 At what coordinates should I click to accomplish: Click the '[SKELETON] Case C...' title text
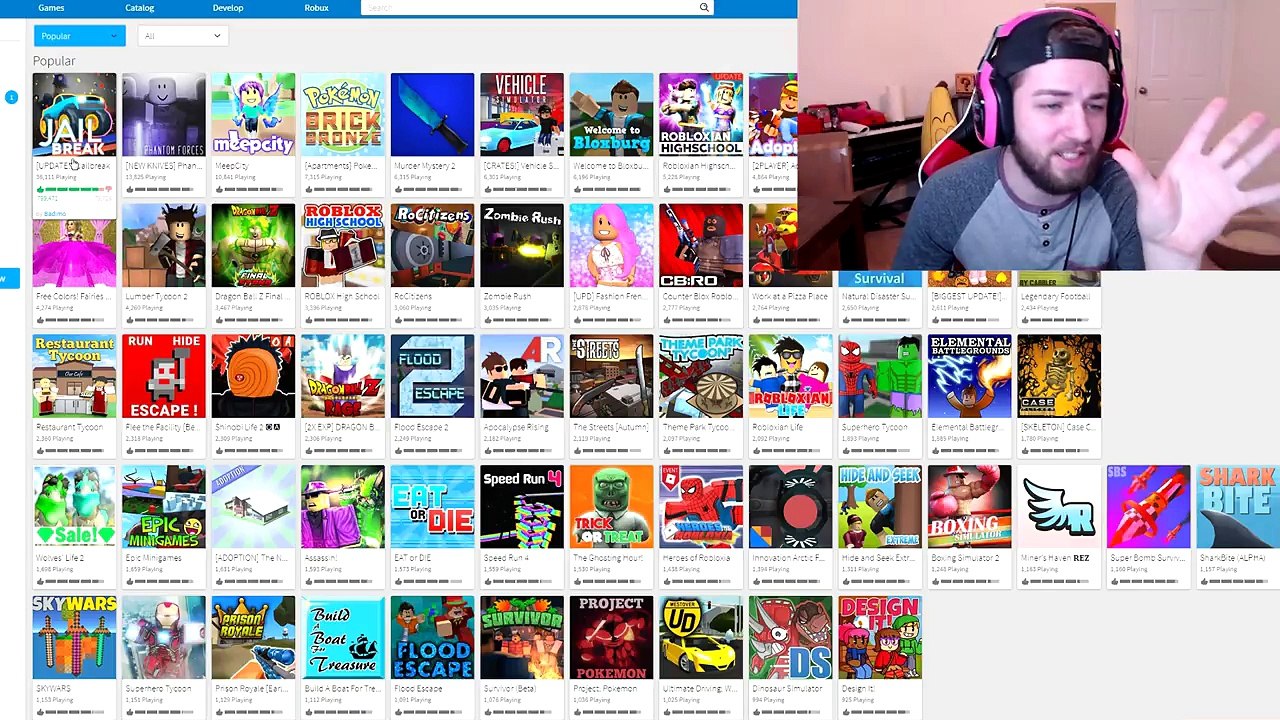[x=1057, y=428]
